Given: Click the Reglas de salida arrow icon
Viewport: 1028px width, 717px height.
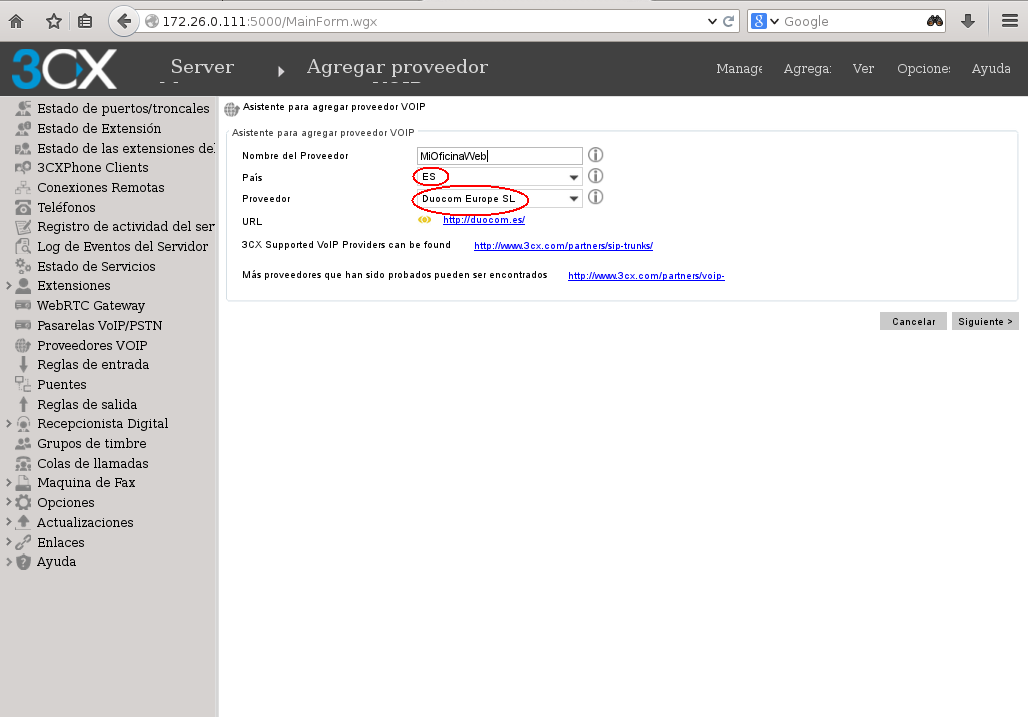Looking at the screenshot, I should (23, 405).
